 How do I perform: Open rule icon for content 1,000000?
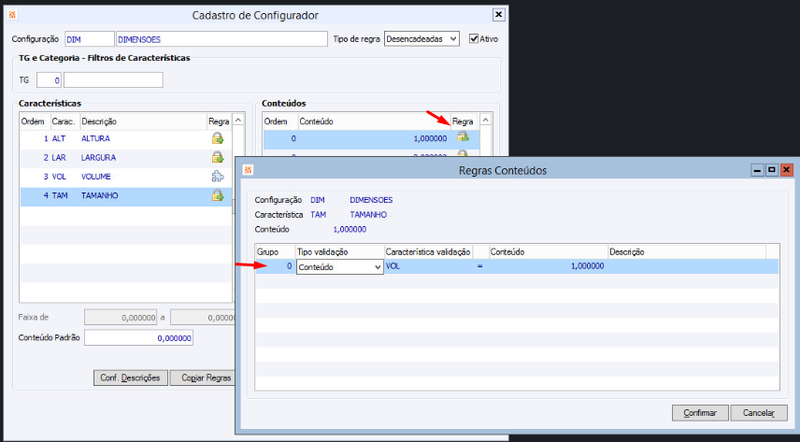(x=463, y=137)
